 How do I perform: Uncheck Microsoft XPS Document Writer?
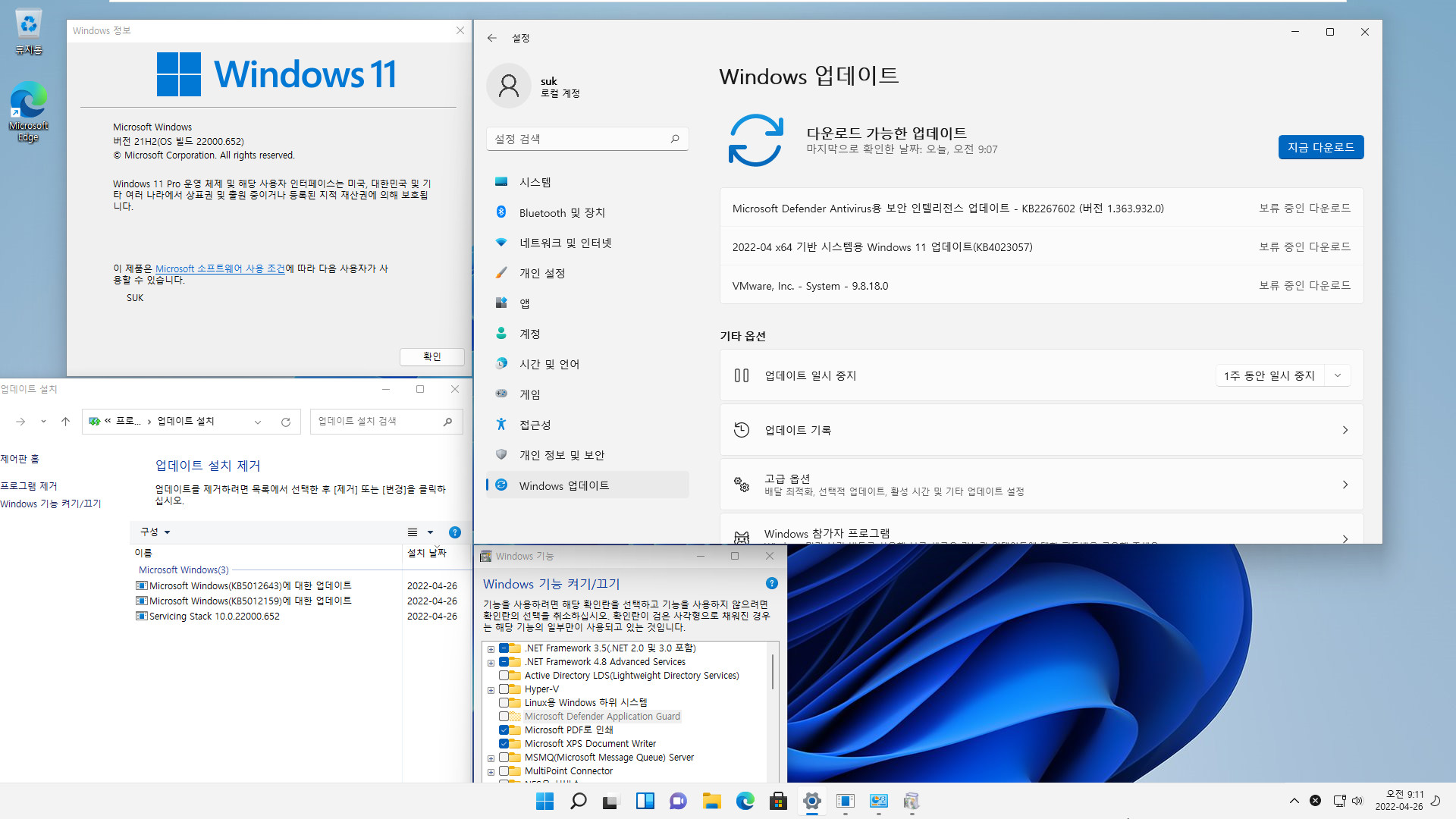point(504,744)
